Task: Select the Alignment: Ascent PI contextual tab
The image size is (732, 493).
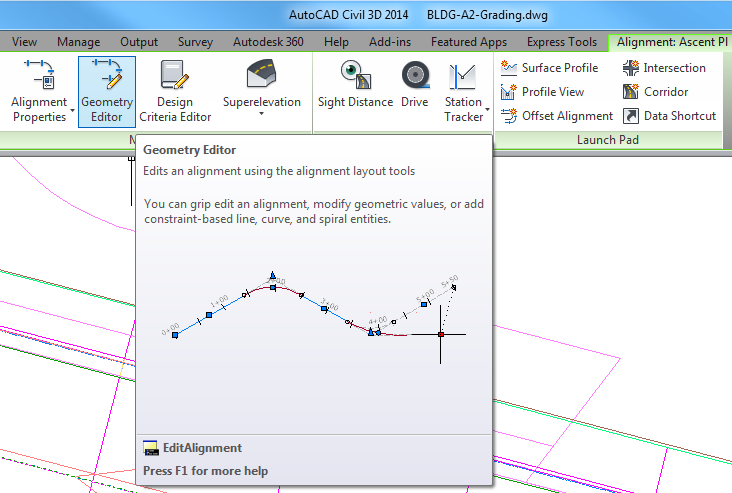Action: pos(671,42)
